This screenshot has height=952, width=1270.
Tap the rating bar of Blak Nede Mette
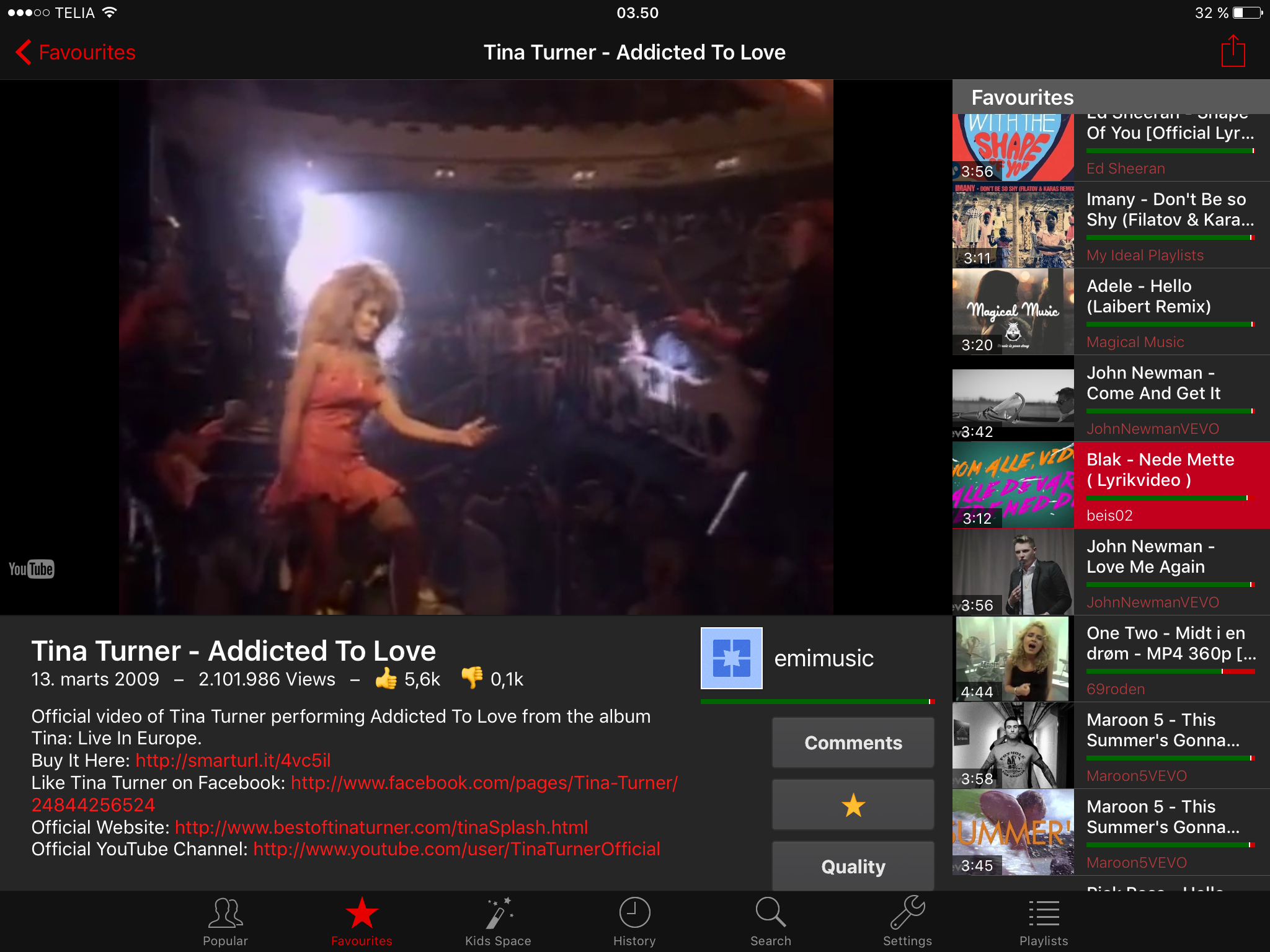click(1171, 498)
